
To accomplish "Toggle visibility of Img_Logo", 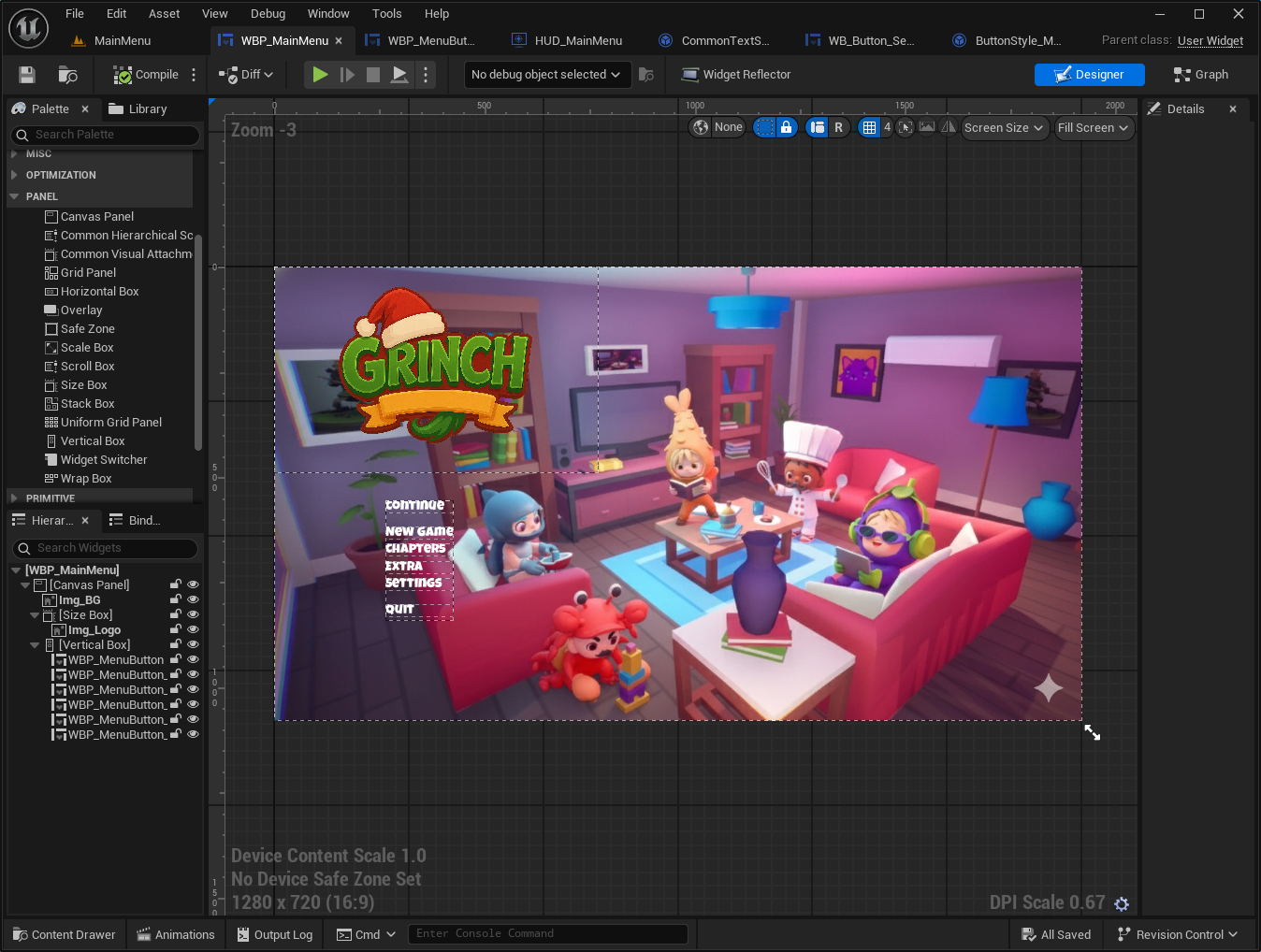I will (x=193, y=630).
